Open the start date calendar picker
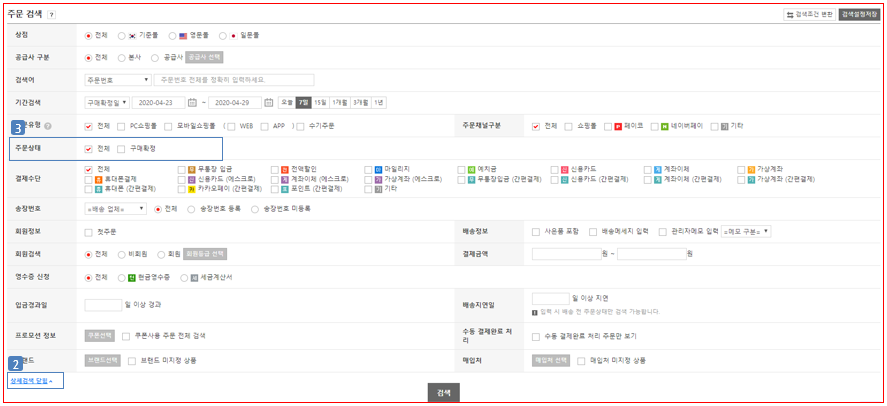887x406 pixels. tap(192, 102)
